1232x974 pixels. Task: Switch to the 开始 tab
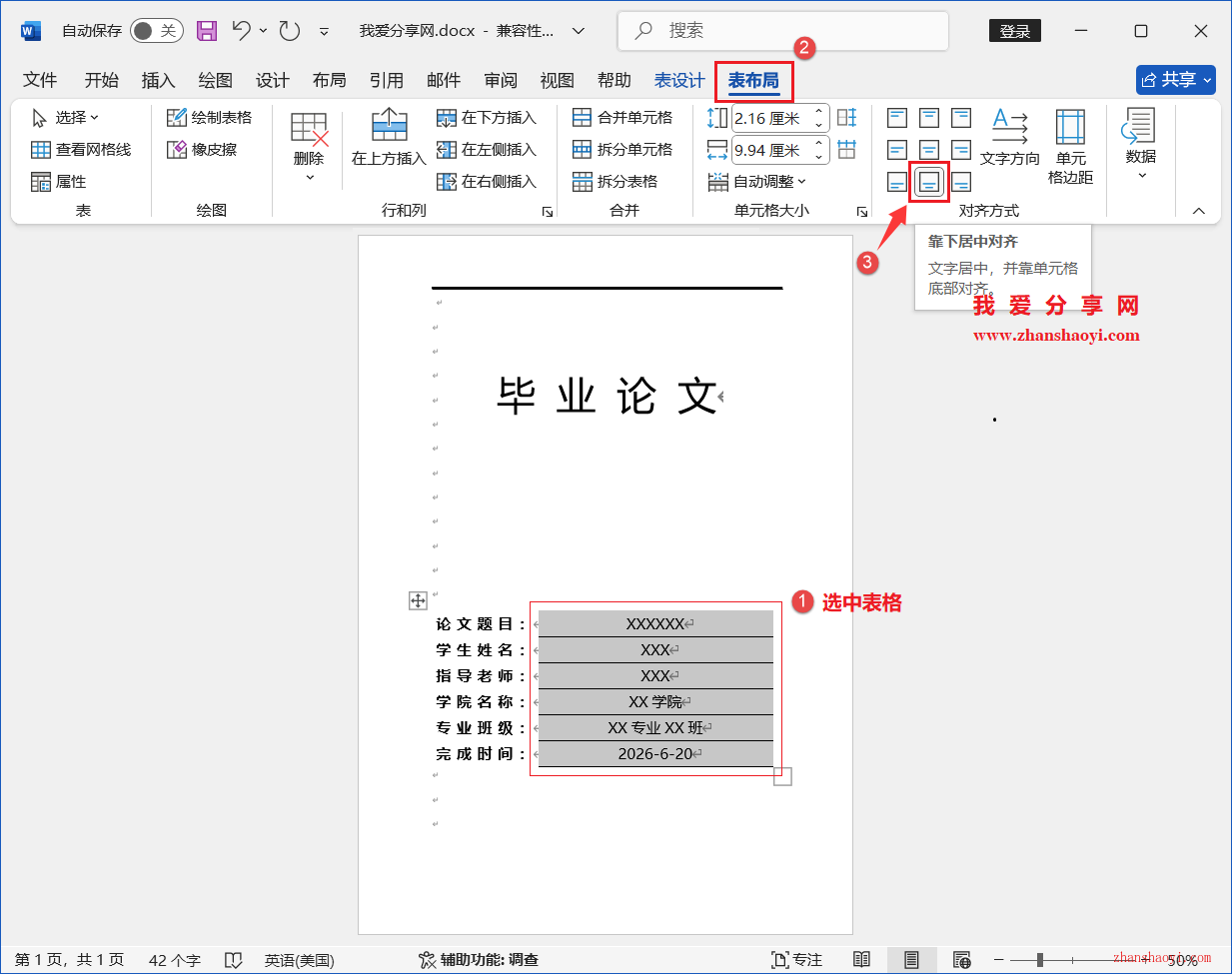(x=101, y=80)
